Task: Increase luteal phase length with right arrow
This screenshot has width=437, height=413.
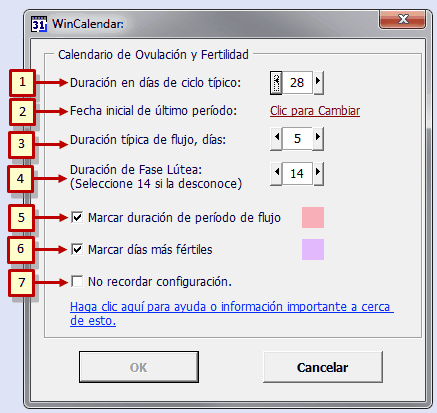Action: click(318, 173)
